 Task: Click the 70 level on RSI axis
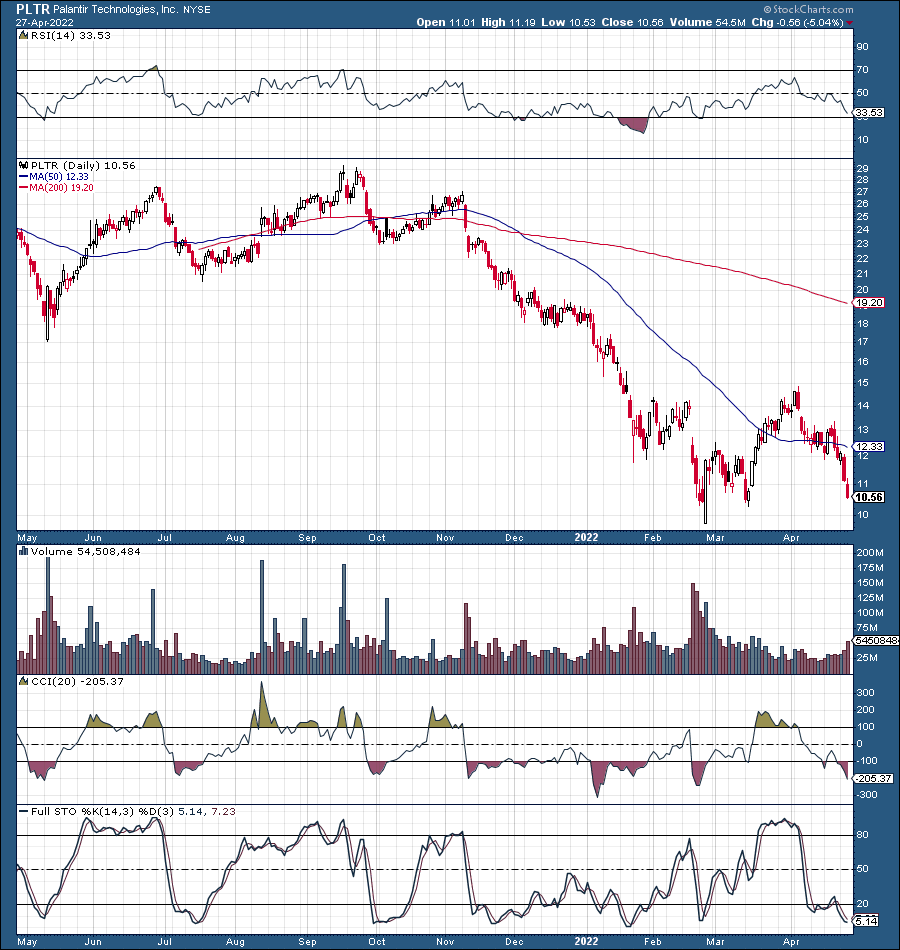point(862,70)
